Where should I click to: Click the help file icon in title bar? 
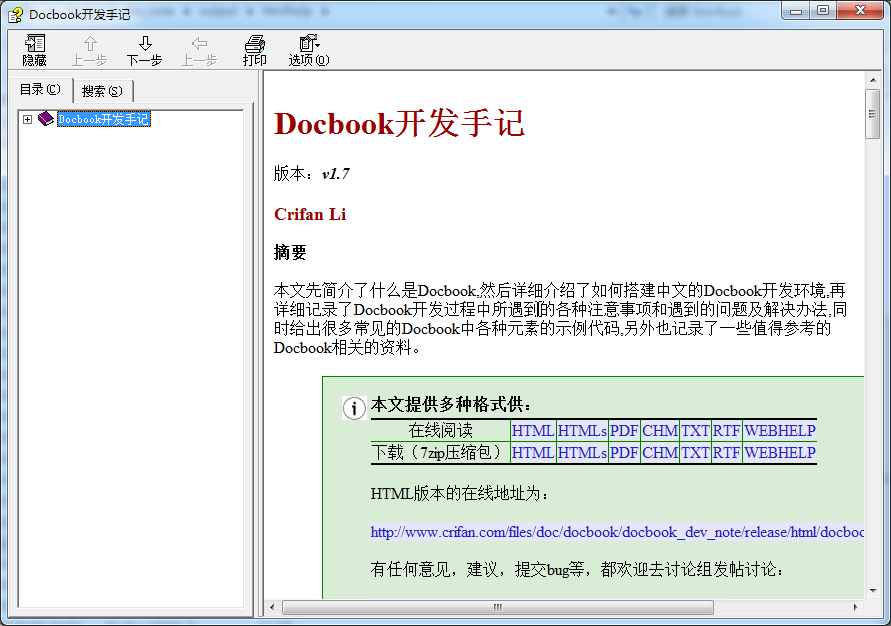click(x=15, y=14)
